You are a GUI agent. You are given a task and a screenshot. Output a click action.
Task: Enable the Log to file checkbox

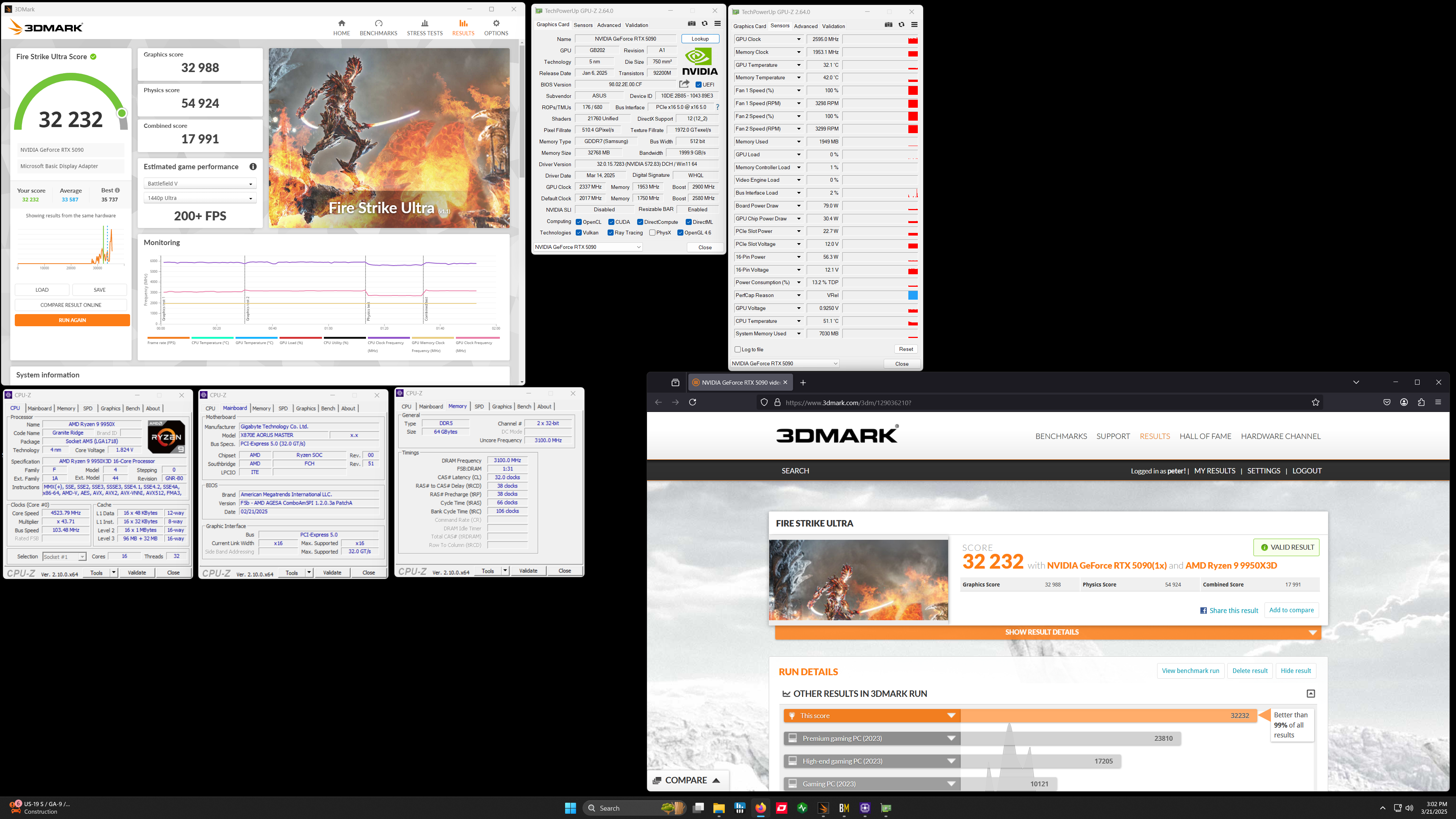click(x=738, y=349)
